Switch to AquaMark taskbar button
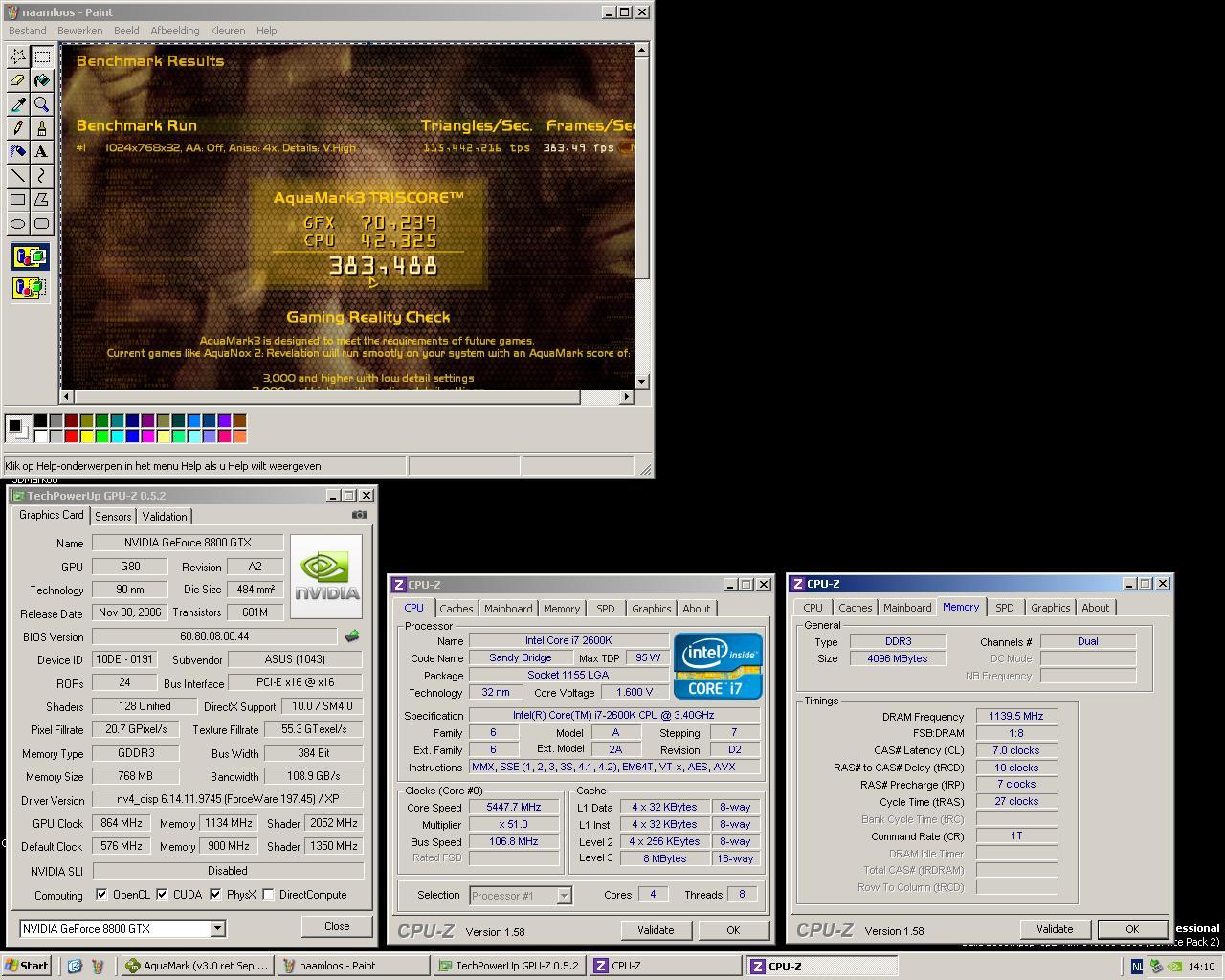The image size is (1225, 980). click(197, 966)
